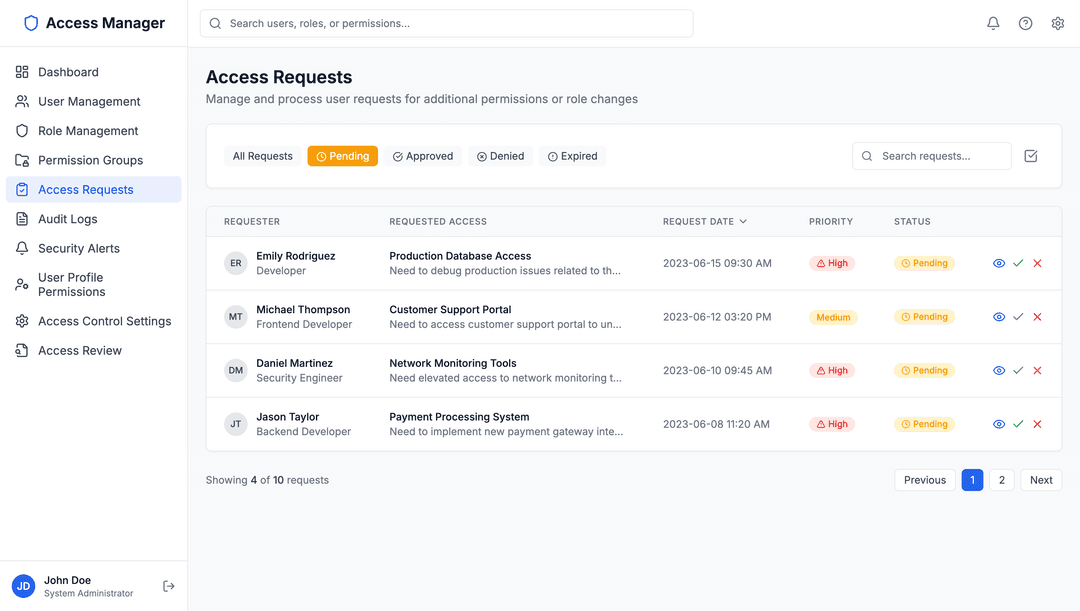Go to page 2 of requests
Viewport: 1080px width, 611px height.
(x=1001, y=480)
